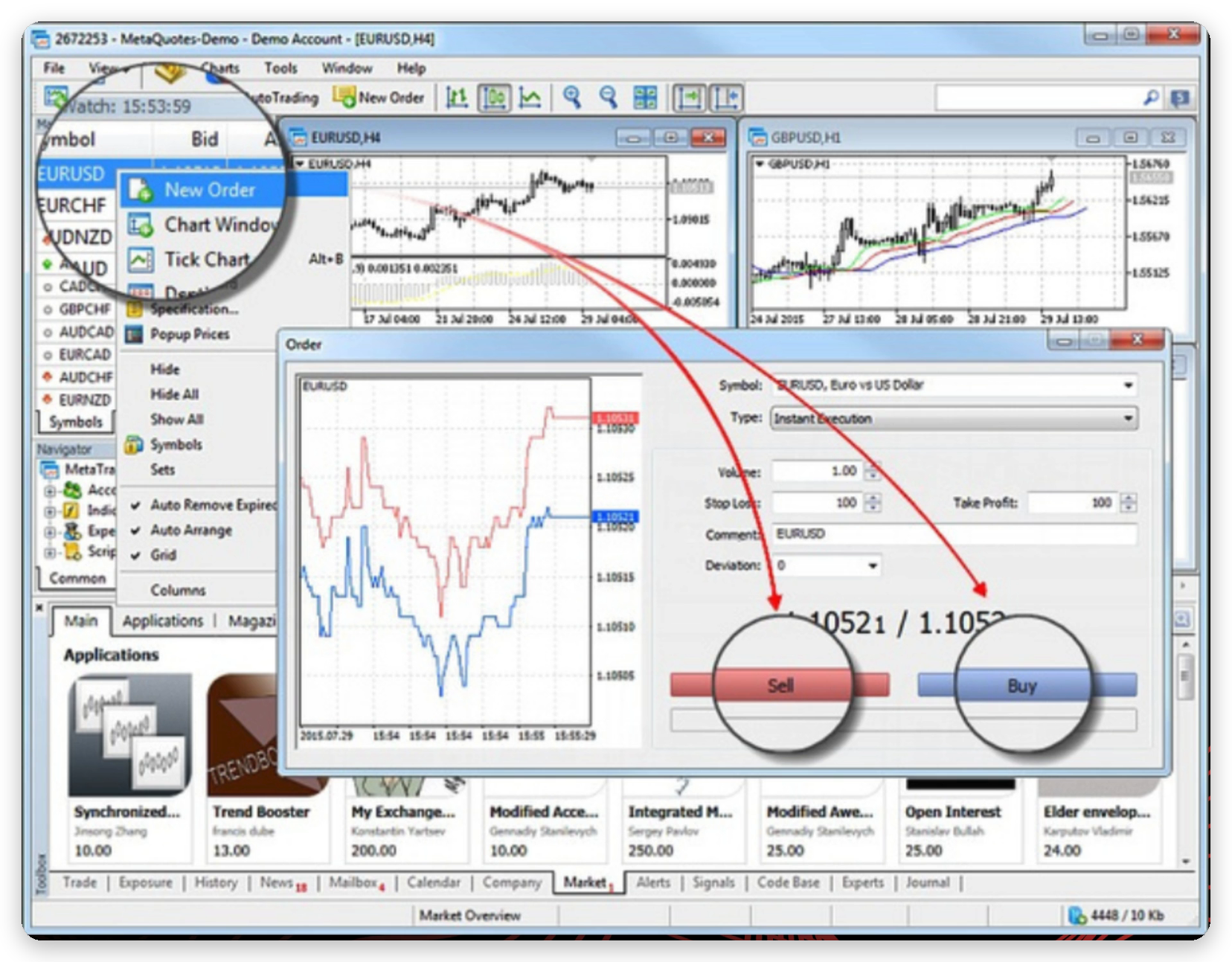Select the EURNZD row in Market Watch

(76, 400)
